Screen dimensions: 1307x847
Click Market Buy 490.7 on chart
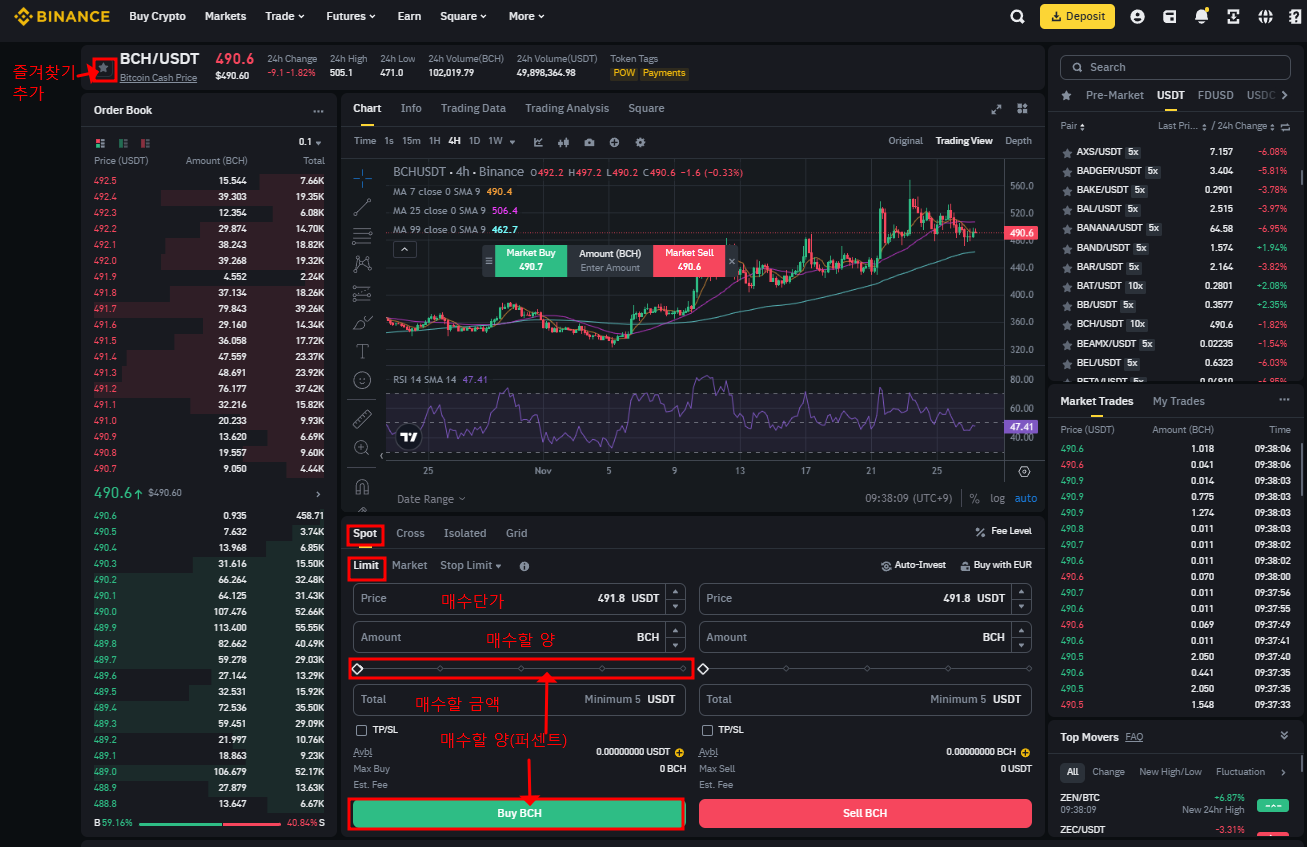tap(531, 260)
